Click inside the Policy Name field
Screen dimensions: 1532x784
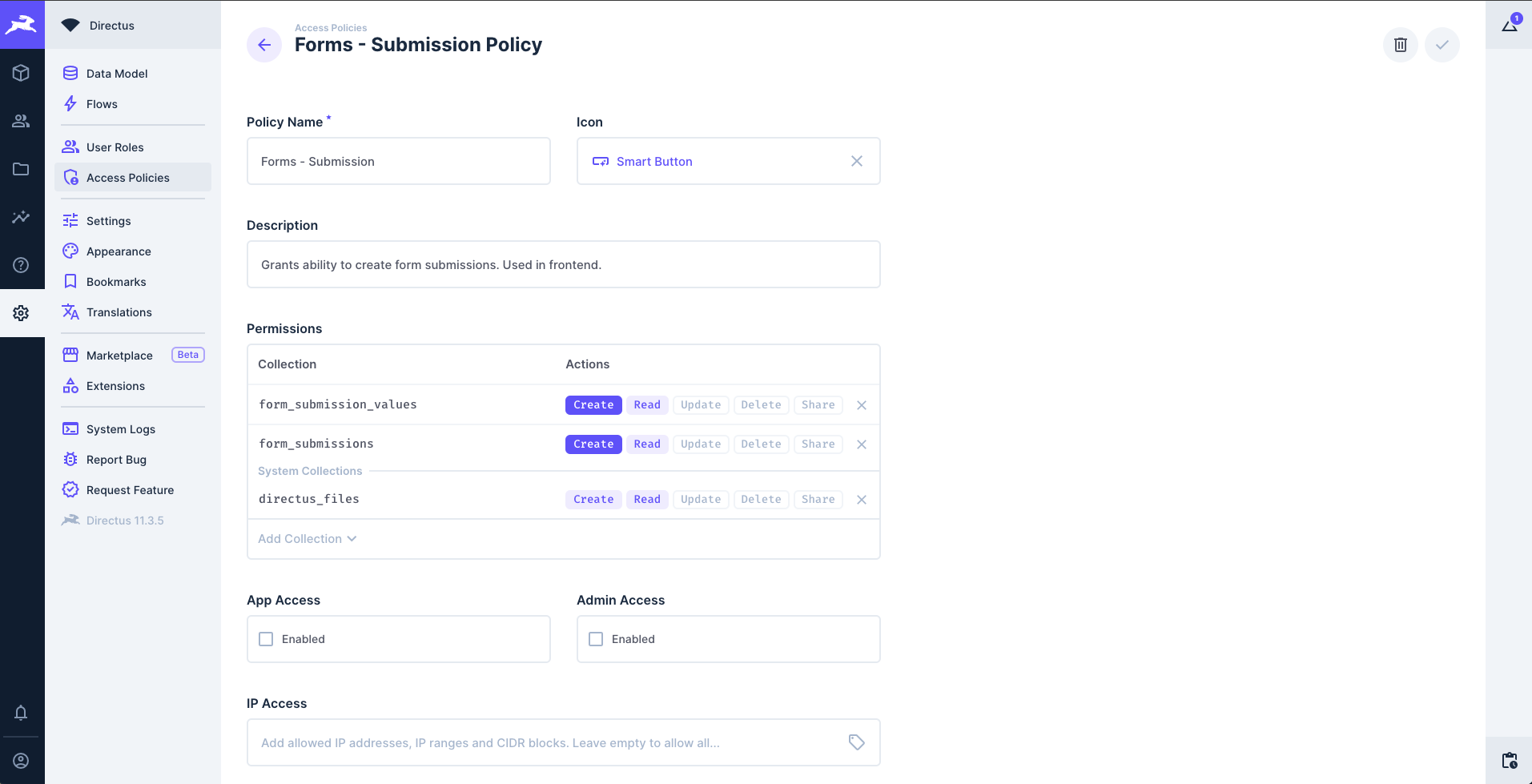click(398, 161)
